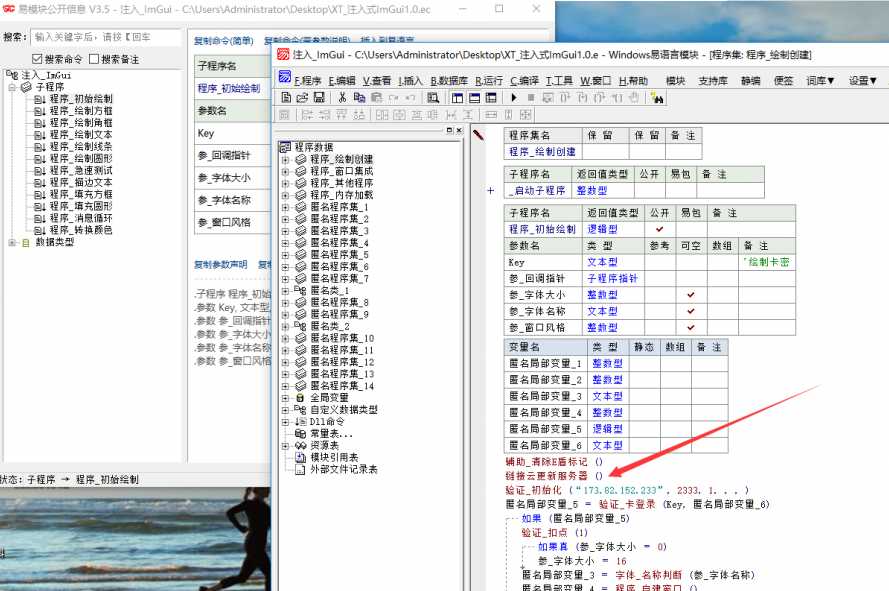
Task: Click the hand pointer debug toolbar icon
Action: (x=634, y=98)
